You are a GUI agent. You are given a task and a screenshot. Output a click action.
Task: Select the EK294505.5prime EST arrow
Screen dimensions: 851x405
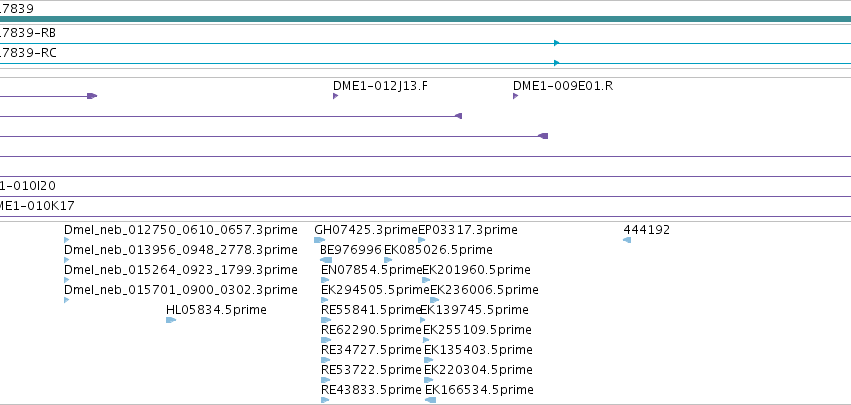(325, 300)
